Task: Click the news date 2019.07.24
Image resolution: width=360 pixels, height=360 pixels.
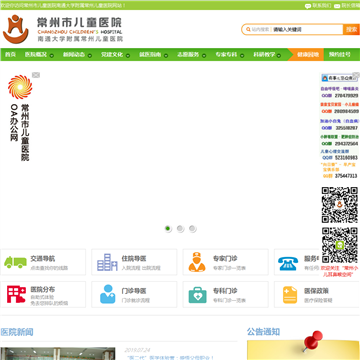Action: 137,350
